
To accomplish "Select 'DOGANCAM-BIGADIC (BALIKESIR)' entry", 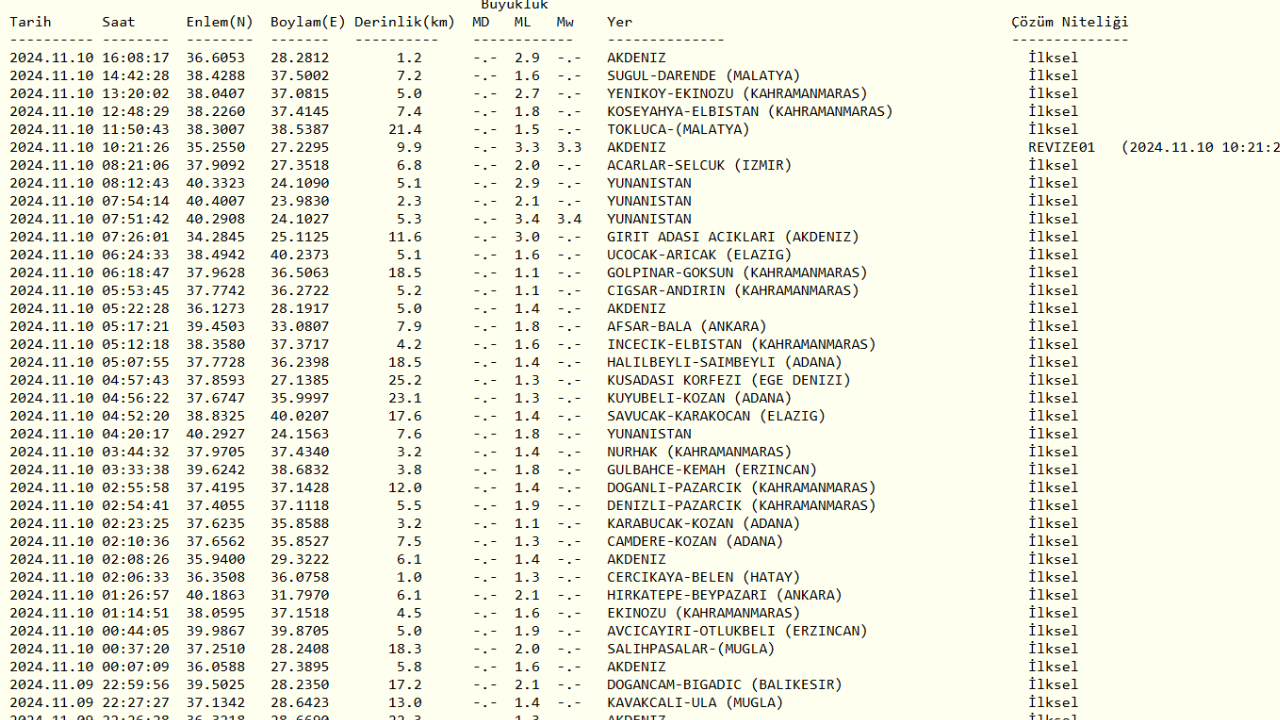I will point(724,686).
